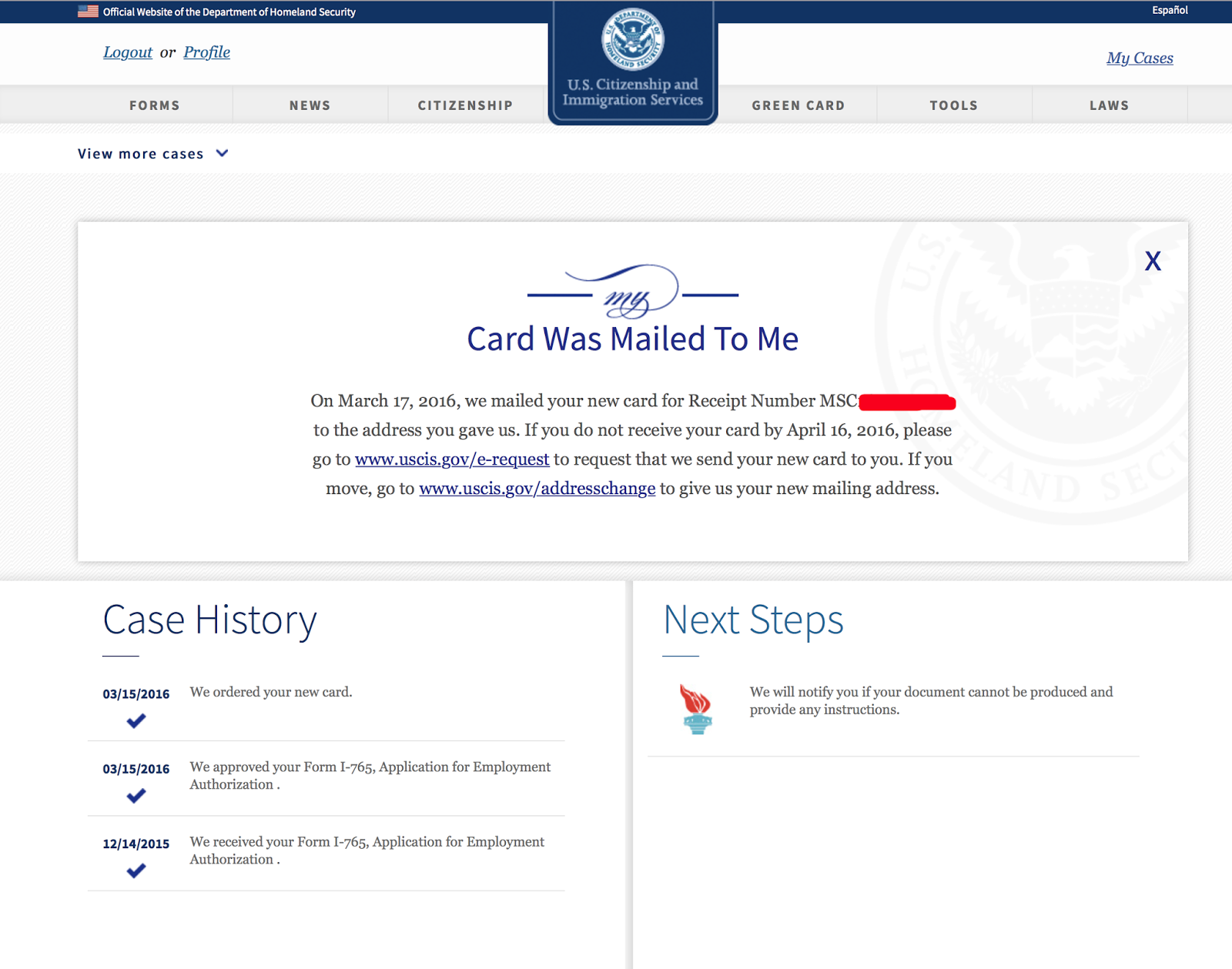Click the checkmark under the card ordered entry
Screen dimensions: 1232x969
(136, 720)
